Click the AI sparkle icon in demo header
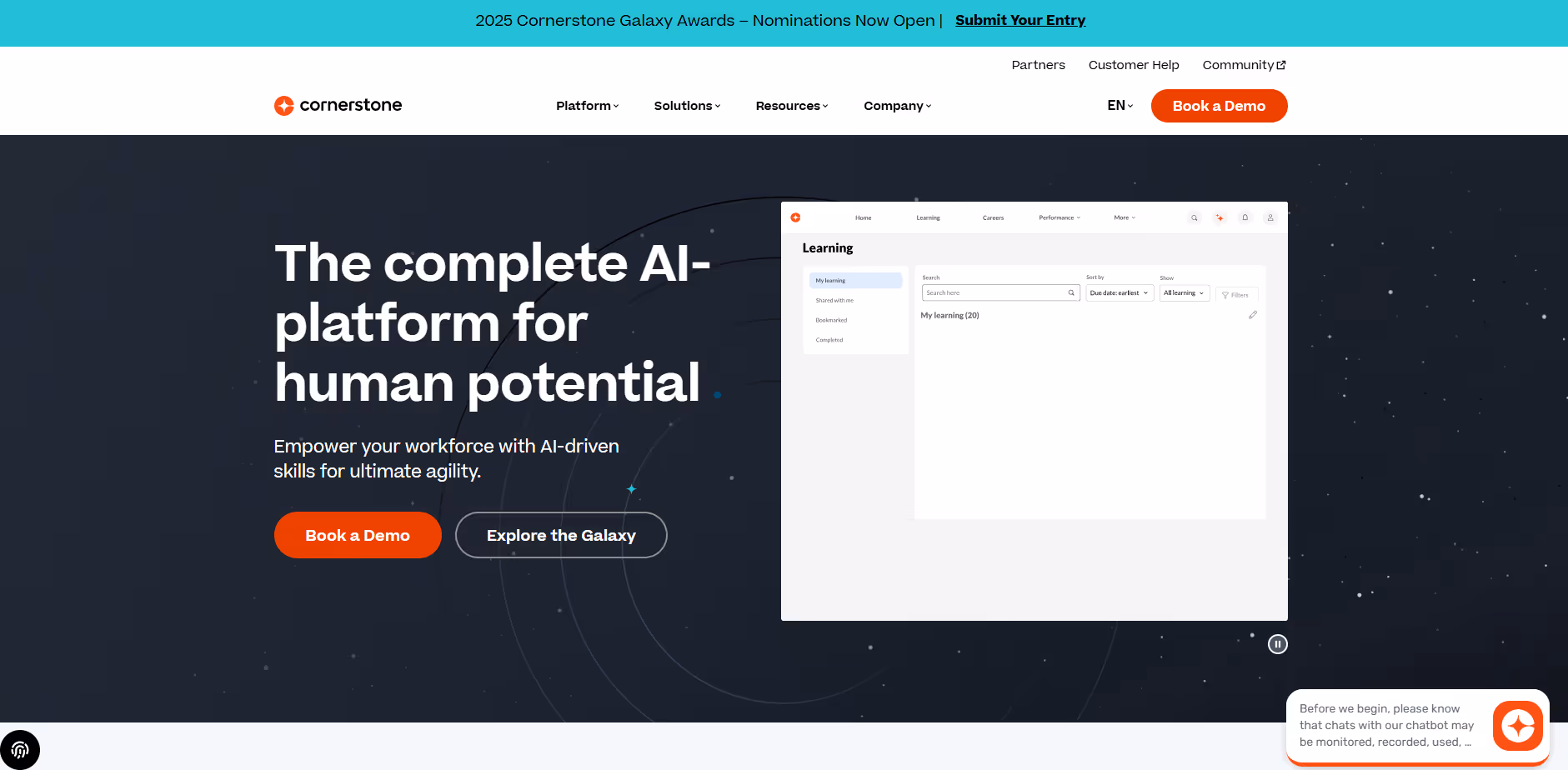Image resolution: width=1568 pixels, height=770 pixels. coord(1220,217)
